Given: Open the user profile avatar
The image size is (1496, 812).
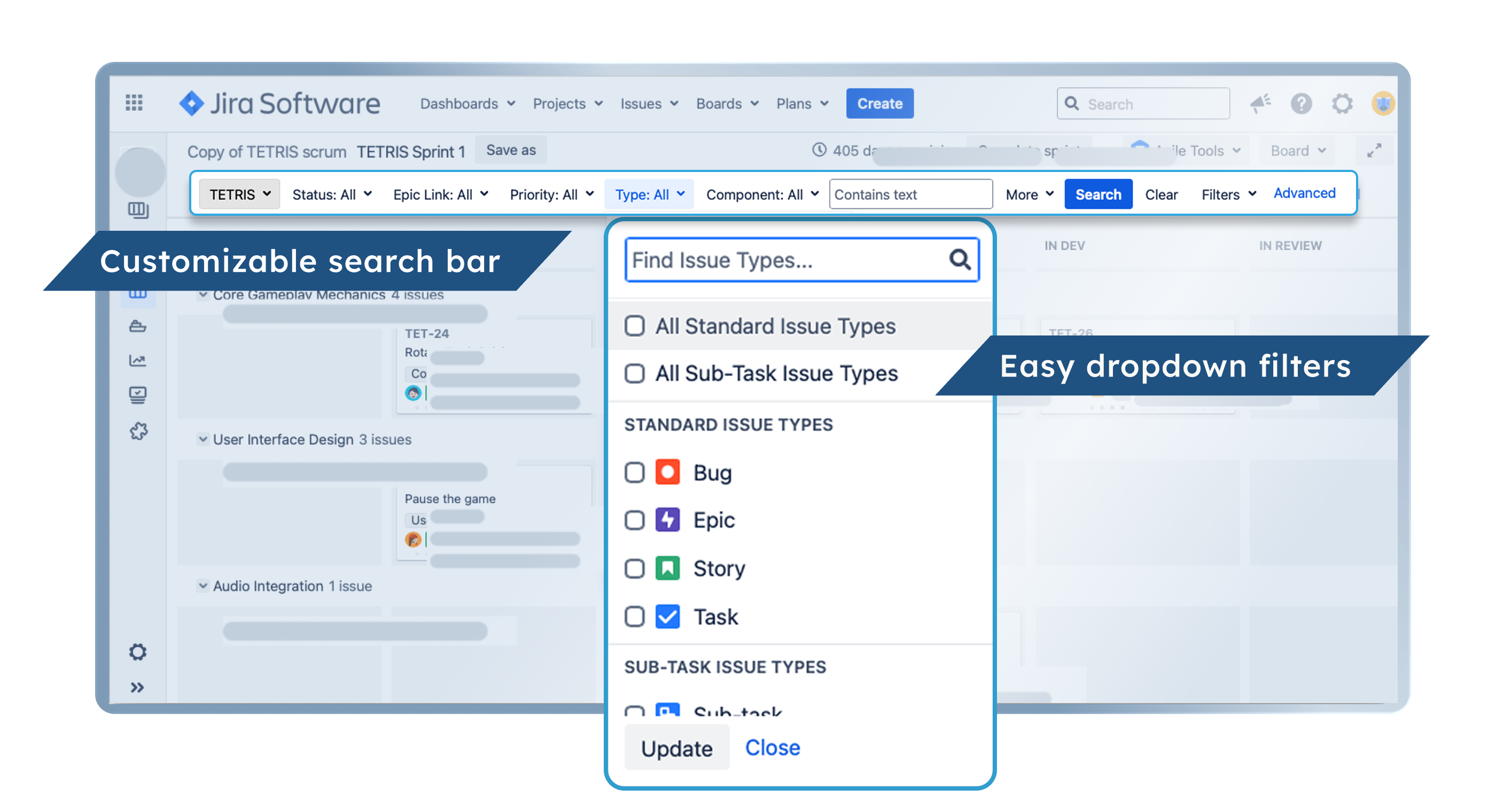Looking at the screenshot, I should (x=1383, y=104).
